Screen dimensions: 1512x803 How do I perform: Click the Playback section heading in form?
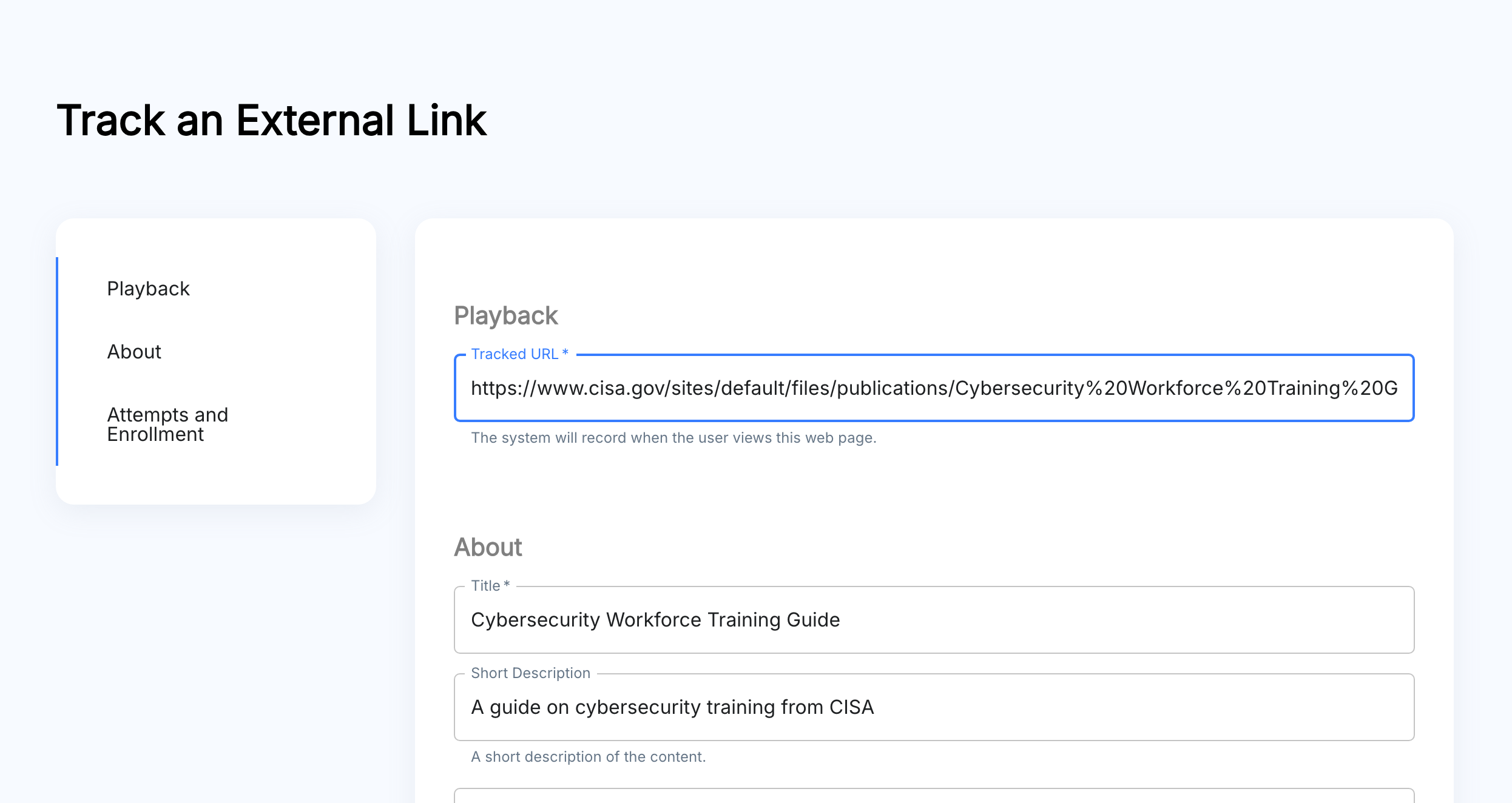tap(505, 316)
